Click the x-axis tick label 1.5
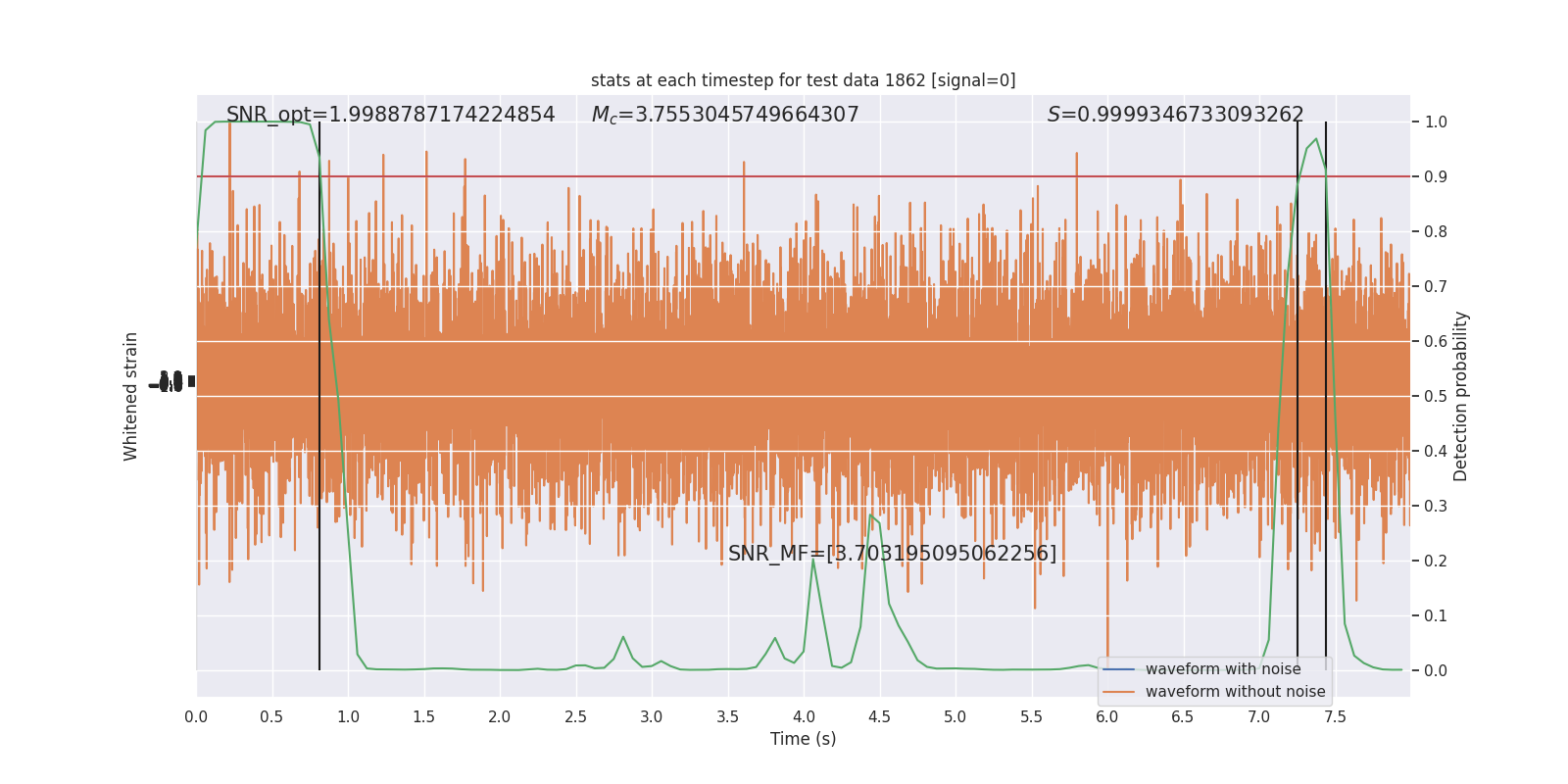Image resolution: width=1568 pixels, height=784 pixels. 423,716
